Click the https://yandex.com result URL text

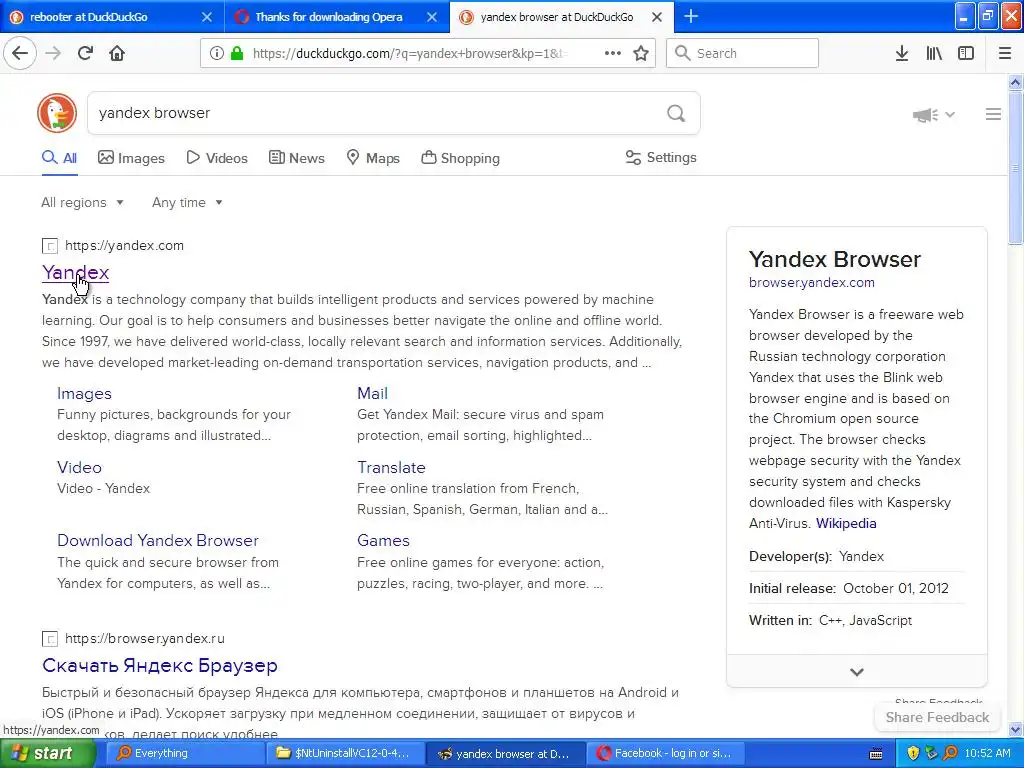(124, 246)
